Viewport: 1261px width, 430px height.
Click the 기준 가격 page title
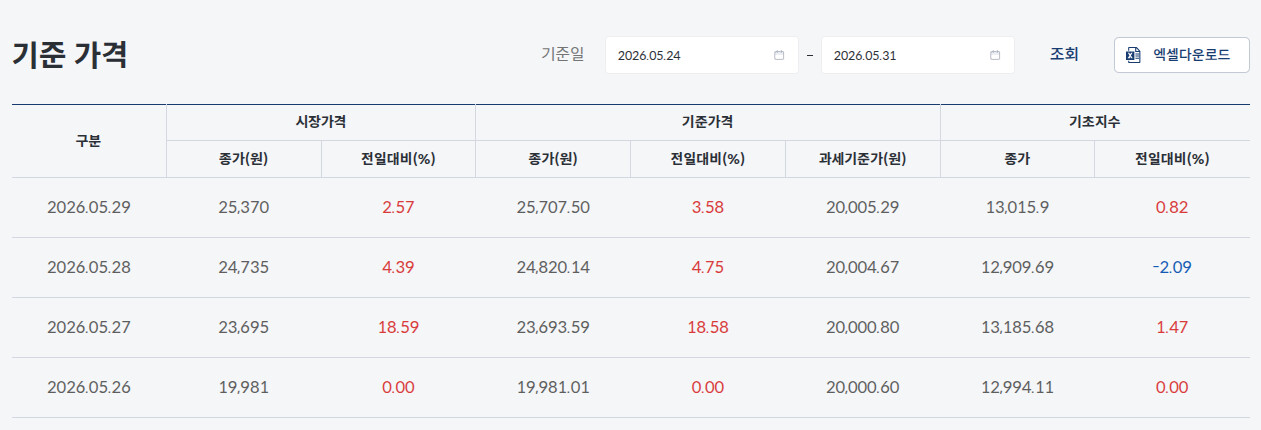69,55
